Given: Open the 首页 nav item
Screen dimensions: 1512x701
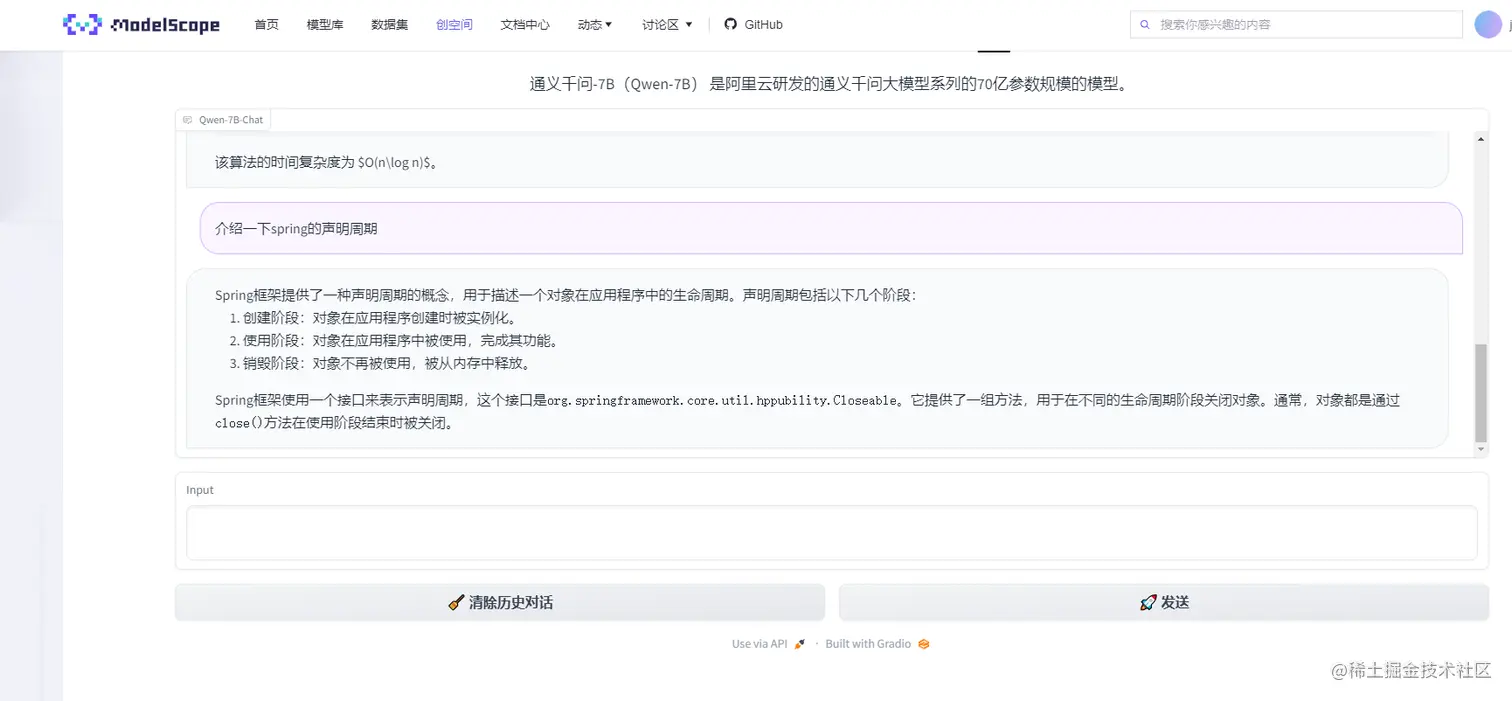Looking at the screenshot, I should tap(267, 25).
